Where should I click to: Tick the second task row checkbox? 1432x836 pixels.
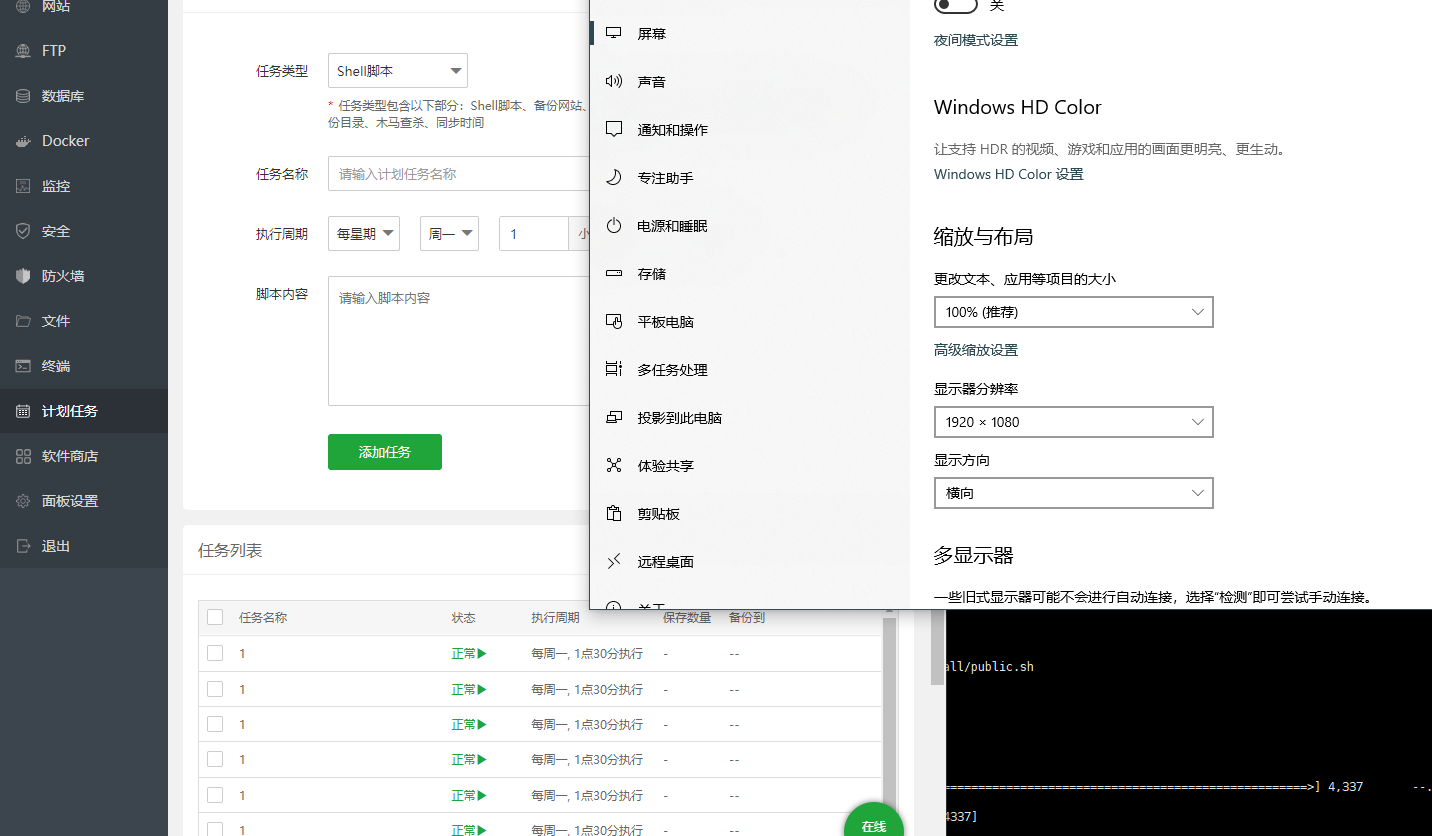point(215,689)
